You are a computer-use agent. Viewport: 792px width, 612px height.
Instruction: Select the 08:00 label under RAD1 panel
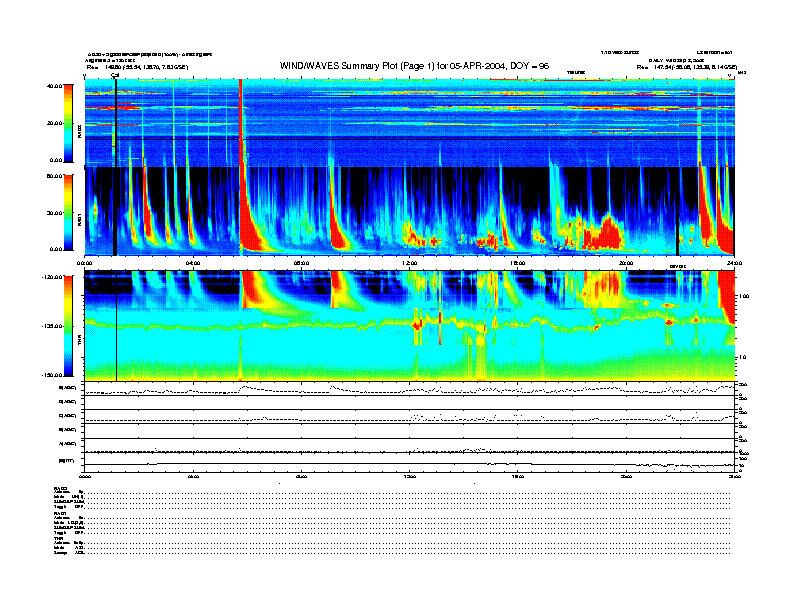(x=301, y=263)
